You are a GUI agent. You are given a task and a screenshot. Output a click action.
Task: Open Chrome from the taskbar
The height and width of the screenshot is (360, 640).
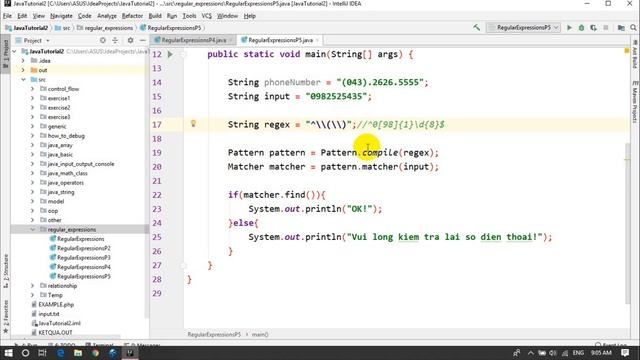96,353
